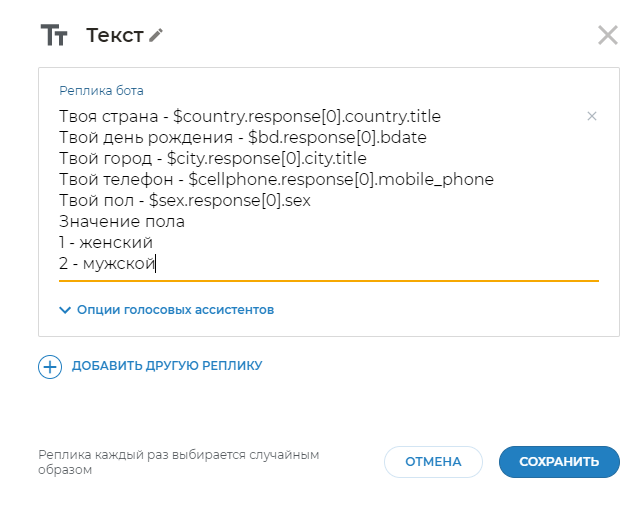
Task: Click the pencil icon to rename the block
Action: [x=156, y=36]
